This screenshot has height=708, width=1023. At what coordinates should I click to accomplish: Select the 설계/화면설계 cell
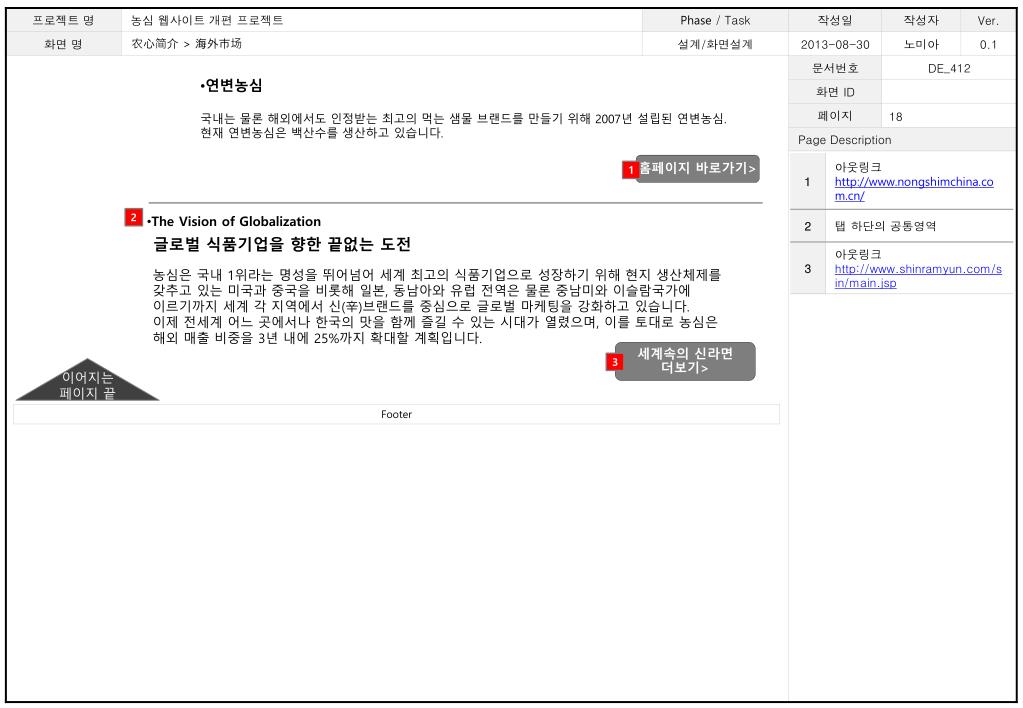coord(715,44)
